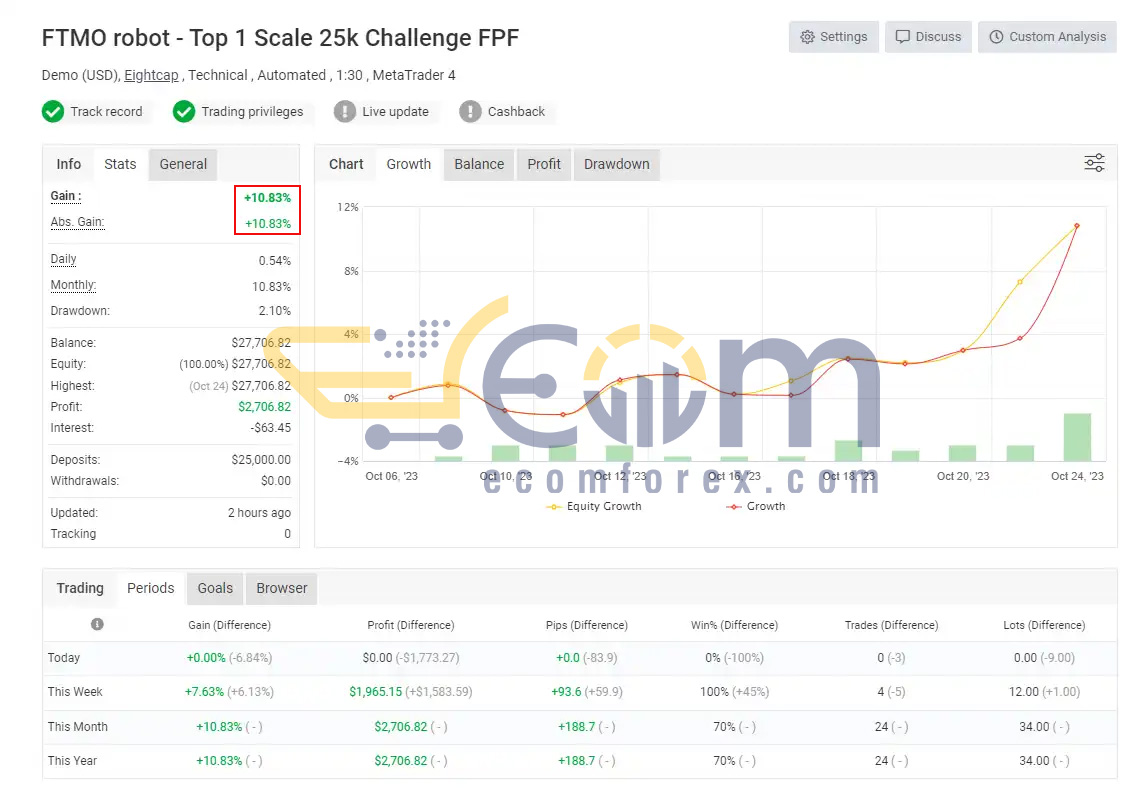Click the Abs. Gain label
Screen dimensions: 1144x788
tap(77, 223)
